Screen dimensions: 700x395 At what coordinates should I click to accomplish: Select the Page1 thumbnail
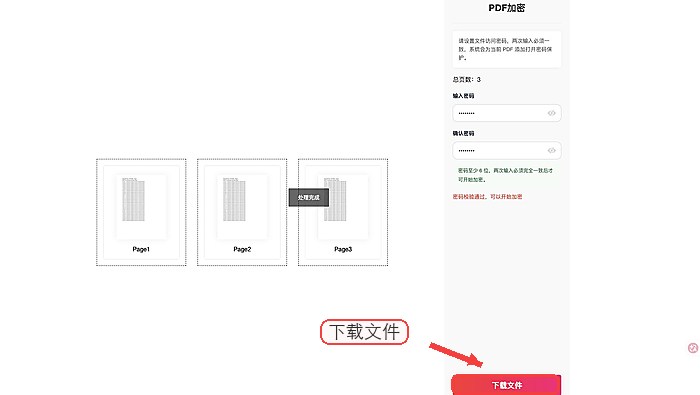pos(141,212)
